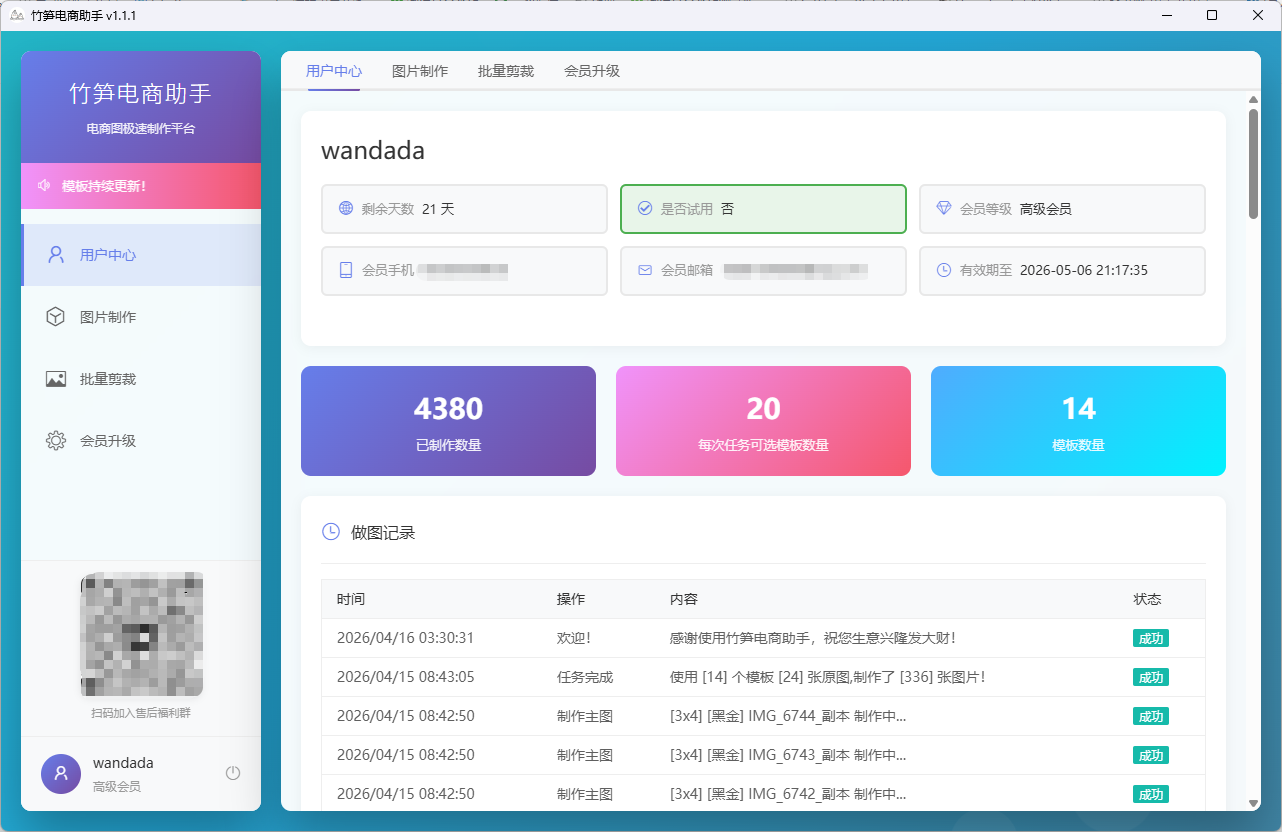Click the mail icon on 会员邮箱 card
The image size is (1282, 832).
coord(644,270)
